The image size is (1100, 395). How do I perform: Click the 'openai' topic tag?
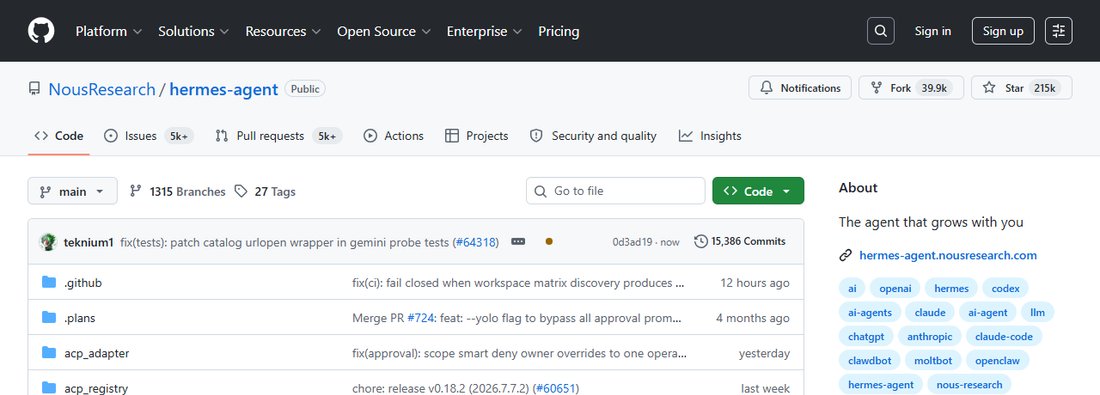point(894,288)
